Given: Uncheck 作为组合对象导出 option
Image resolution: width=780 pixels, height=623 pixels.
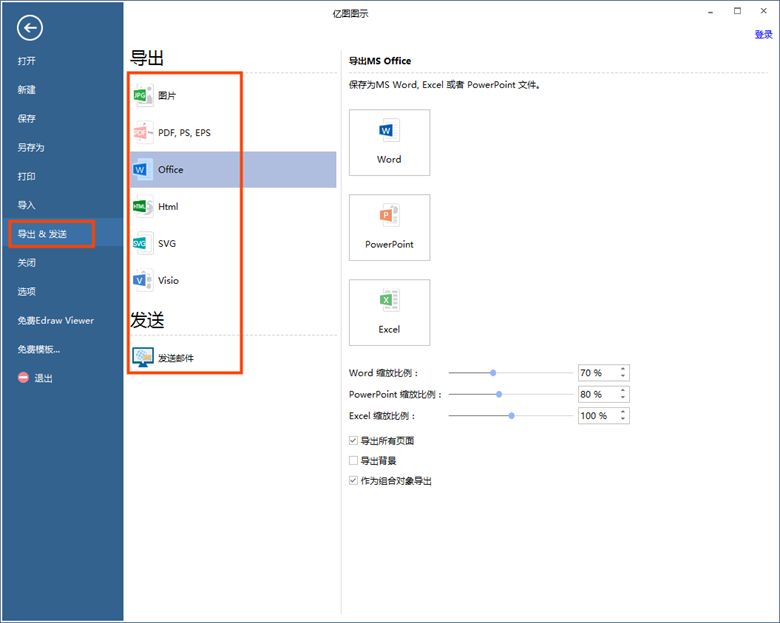Looking at the screenshot, I should [x=353, y=481].
